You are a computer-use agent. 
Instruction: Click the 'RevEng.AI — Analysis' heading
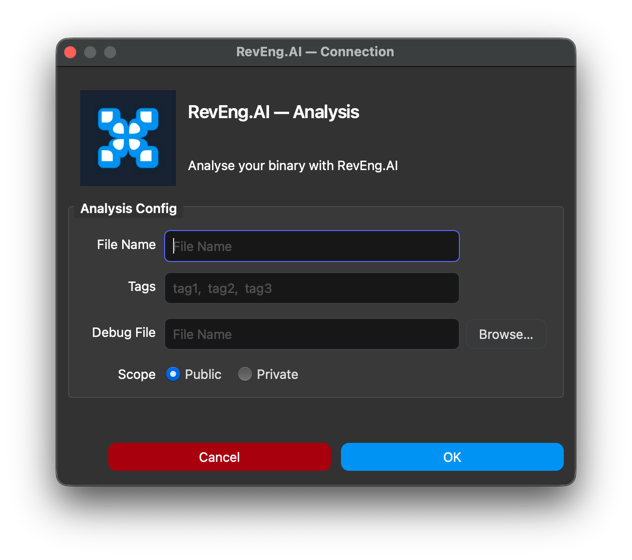(273, 112)
